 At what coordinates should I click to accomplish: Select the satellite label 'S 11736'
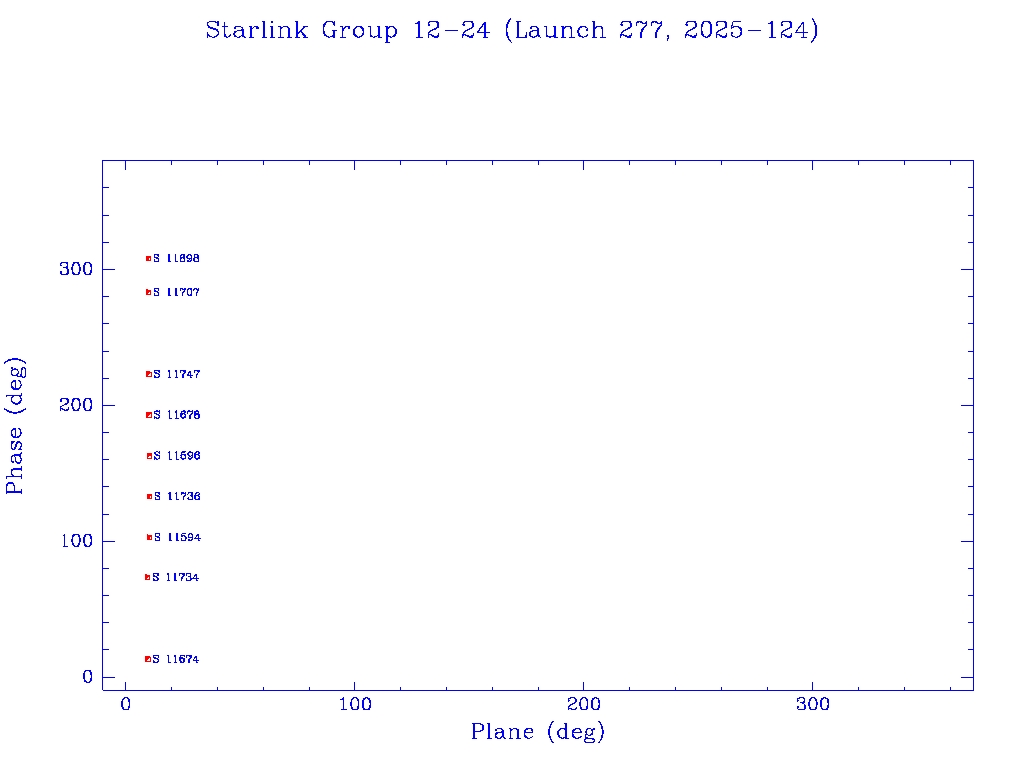coord(178,496)
